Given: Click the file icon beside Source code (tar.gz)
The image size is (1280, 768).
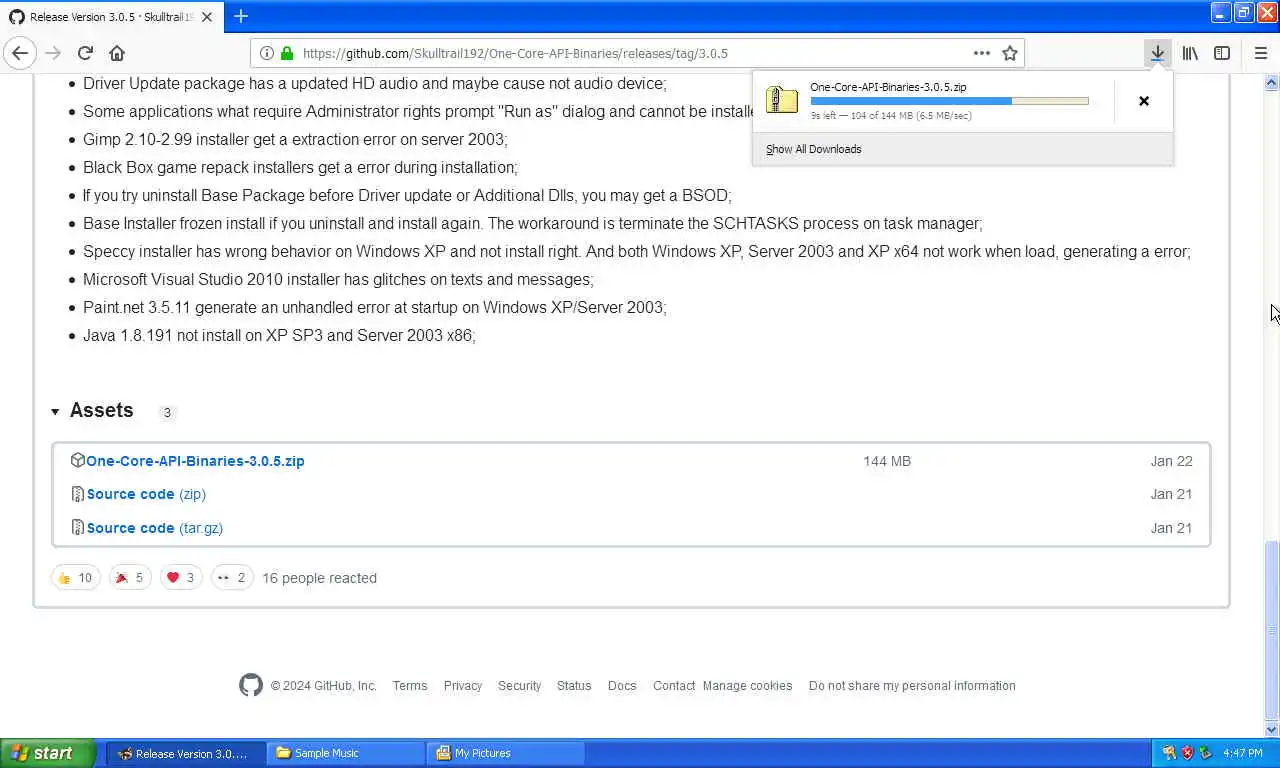Looking at the screenshot, I should click(x=78, y=527).
